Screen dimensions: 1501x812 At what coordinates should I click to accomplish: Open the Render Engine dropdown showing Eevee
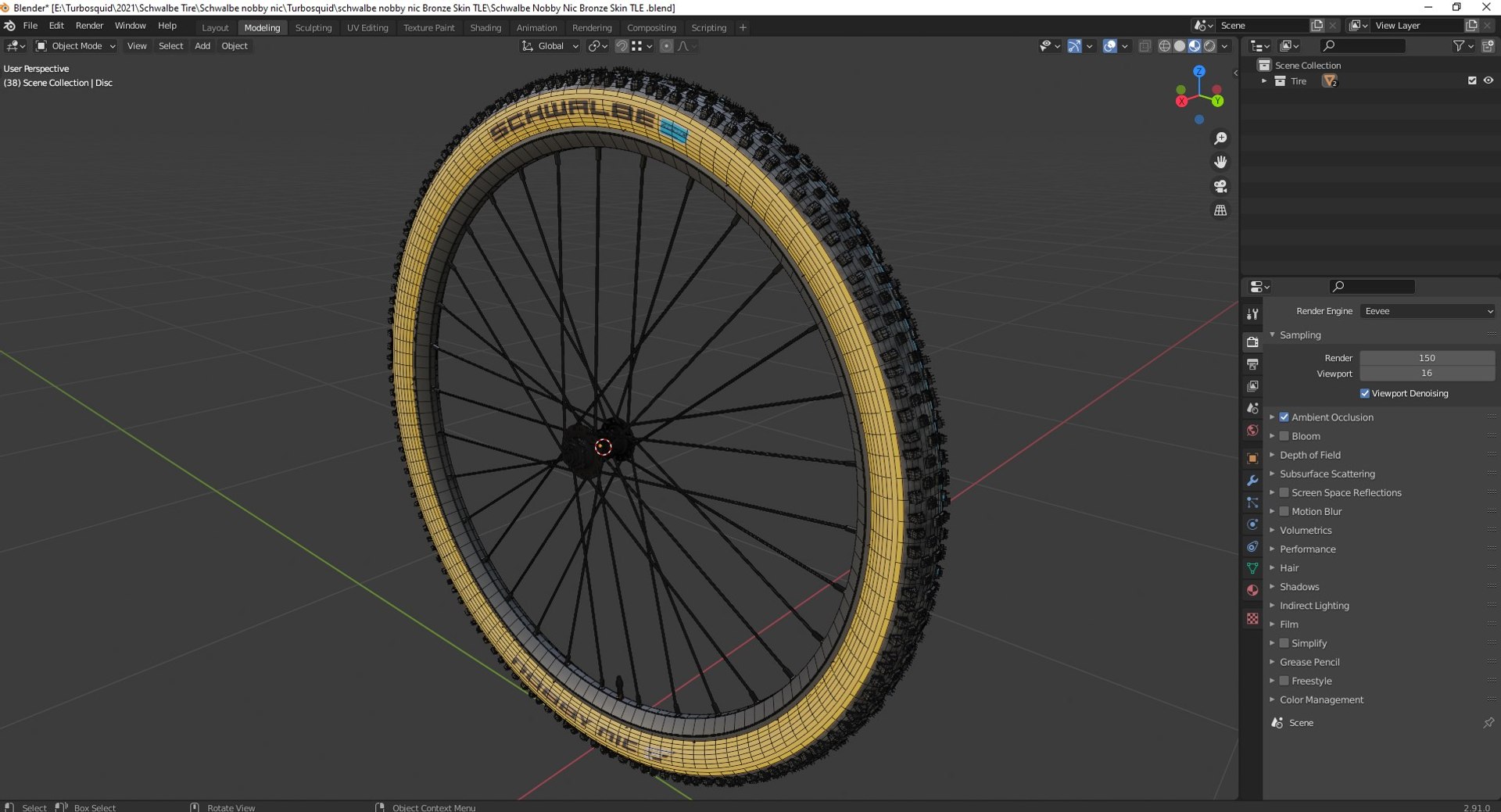click(x=1428, y=311)
